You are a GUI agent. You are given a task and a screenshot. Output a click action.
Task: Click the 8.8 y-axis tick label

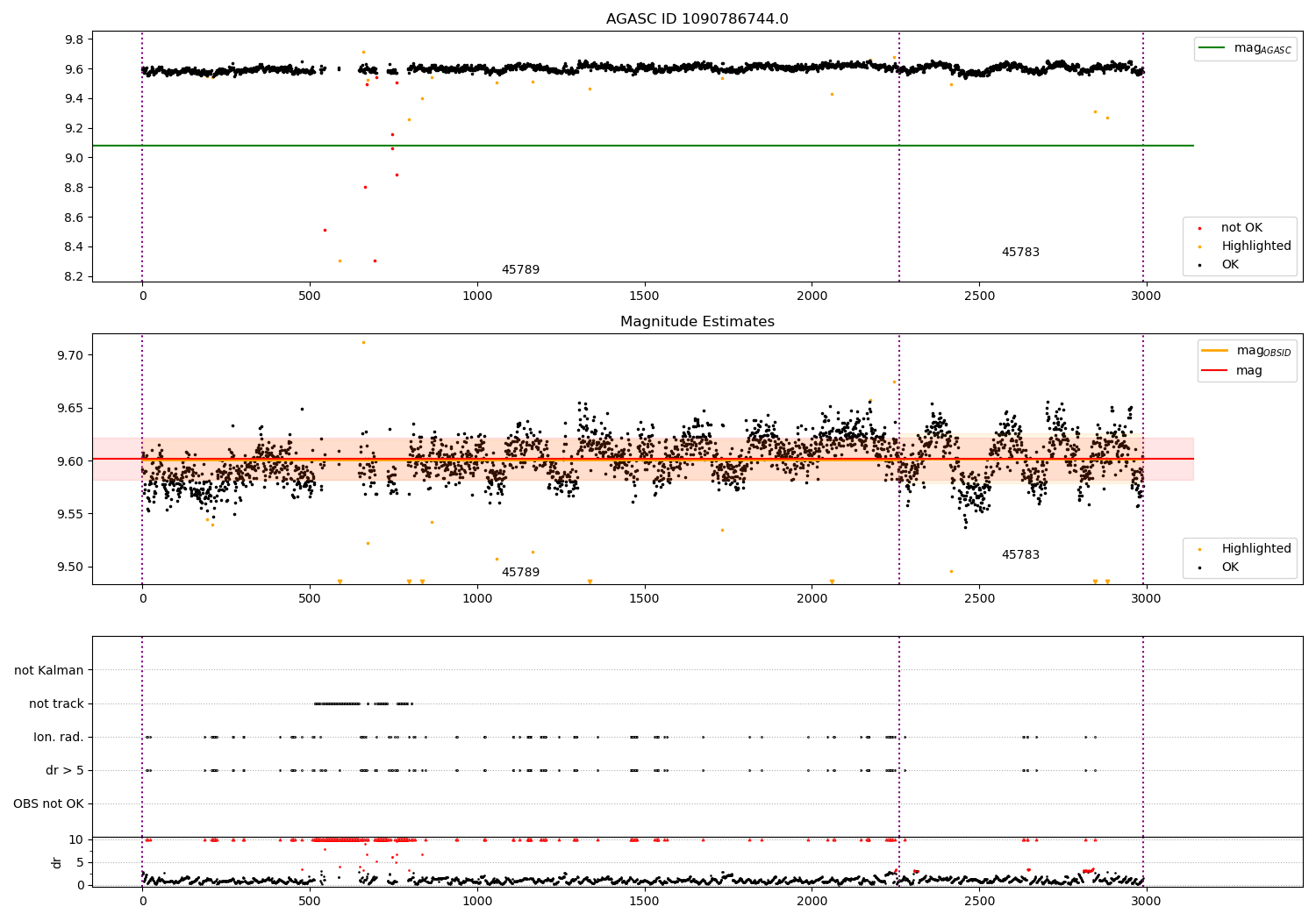pos(75,189)
